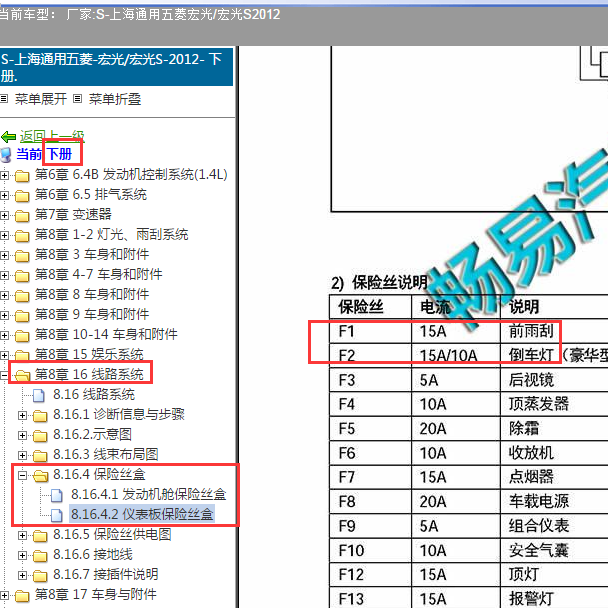608x608 pixels.
Task: Select 8.16.6 接地线 tree label
Action: (93, 554)
